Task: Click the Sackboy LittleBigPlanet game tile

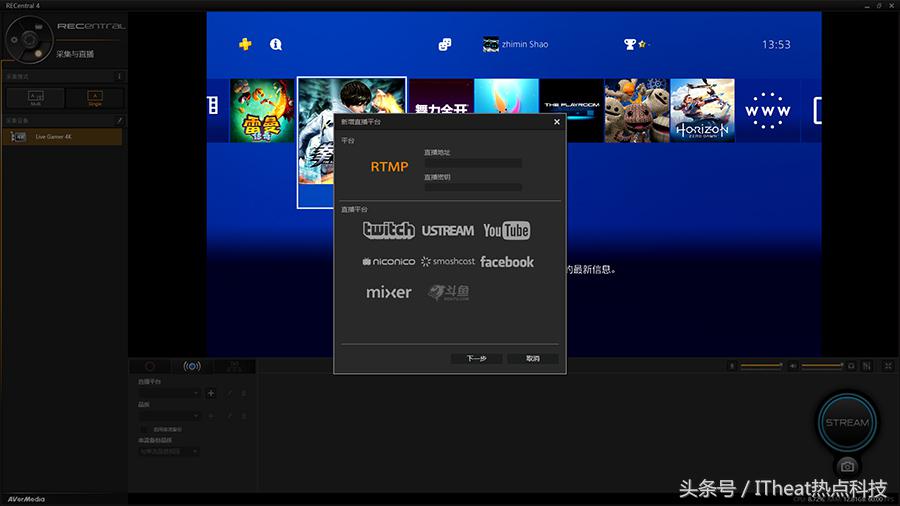Action: point(636,111)
